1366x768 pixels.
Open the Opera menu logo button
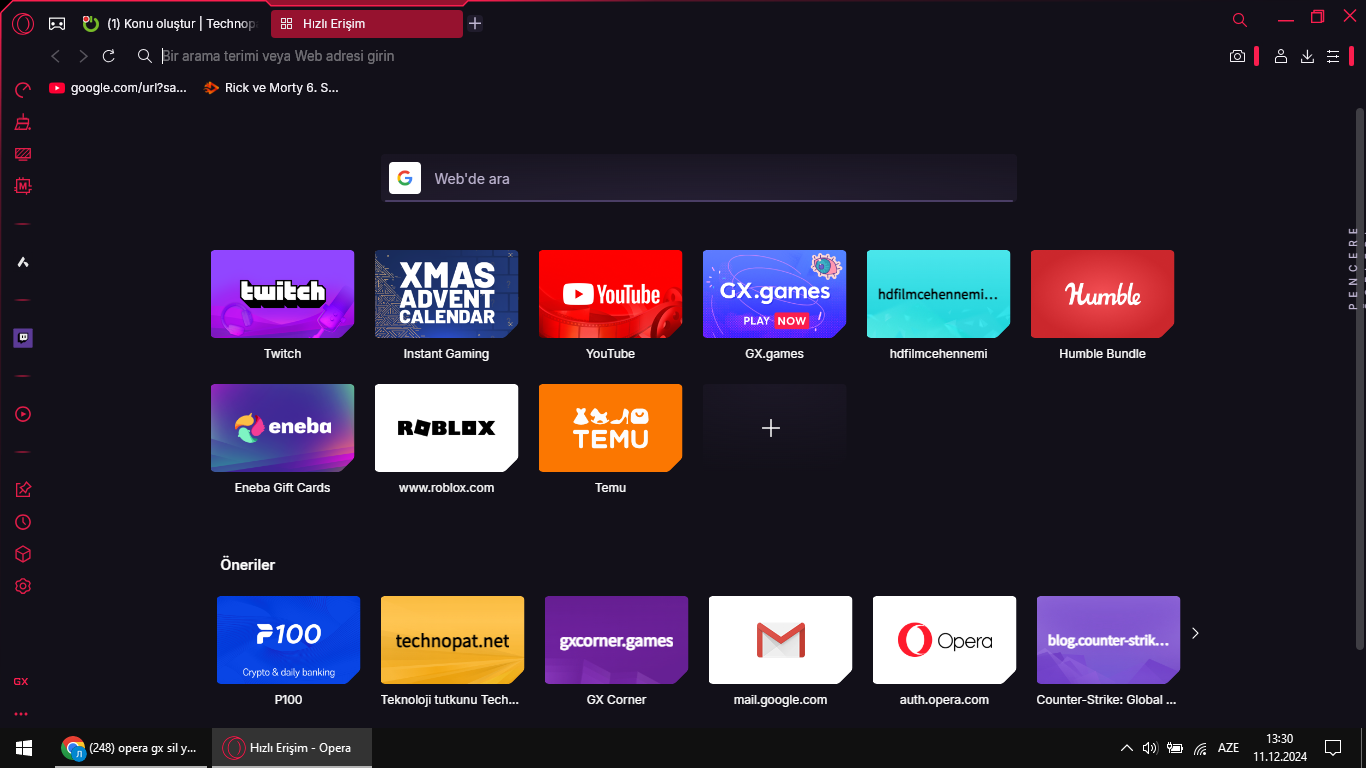tap(23, 23)
